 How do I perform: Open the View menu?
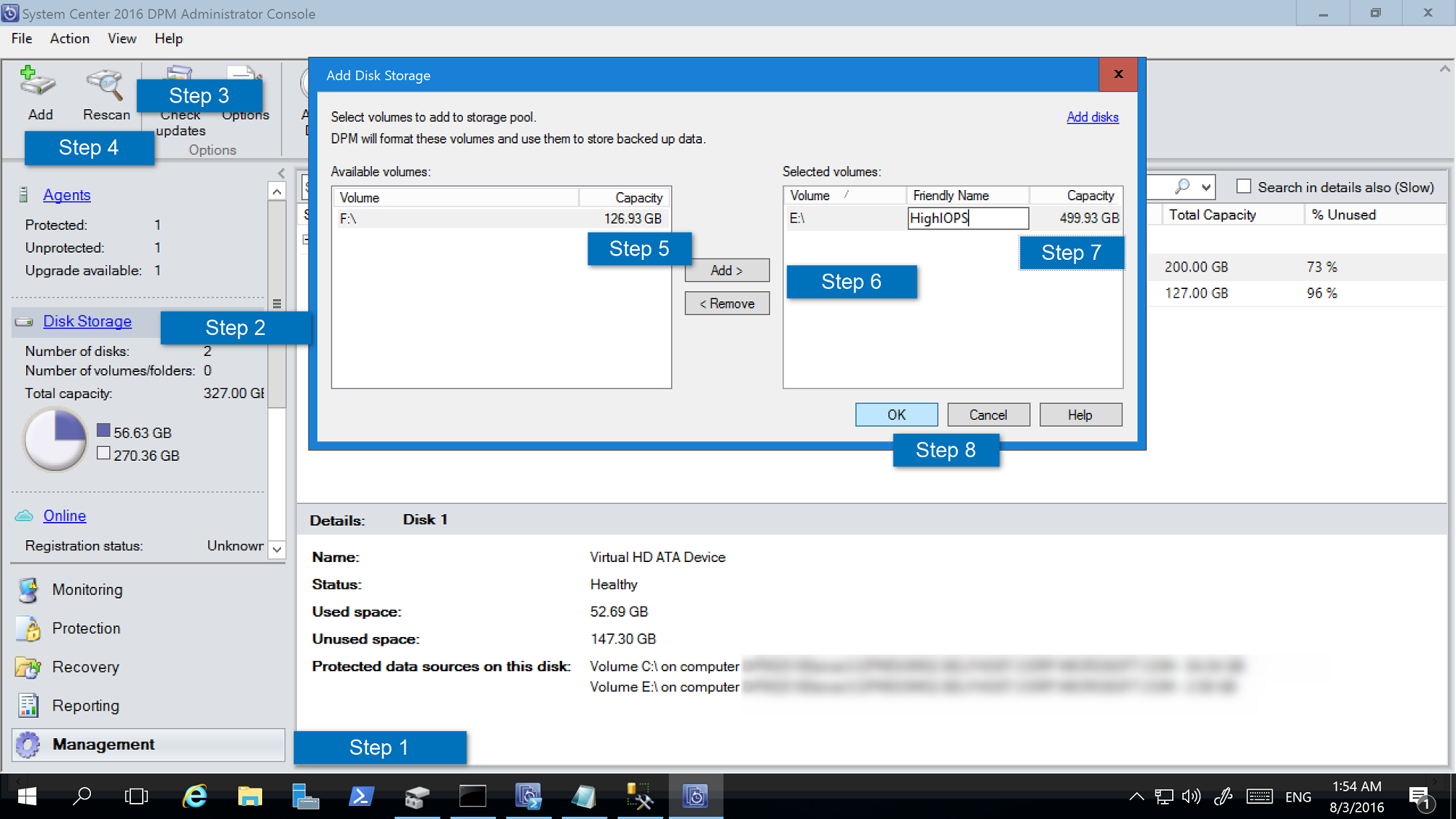[119, 38]
